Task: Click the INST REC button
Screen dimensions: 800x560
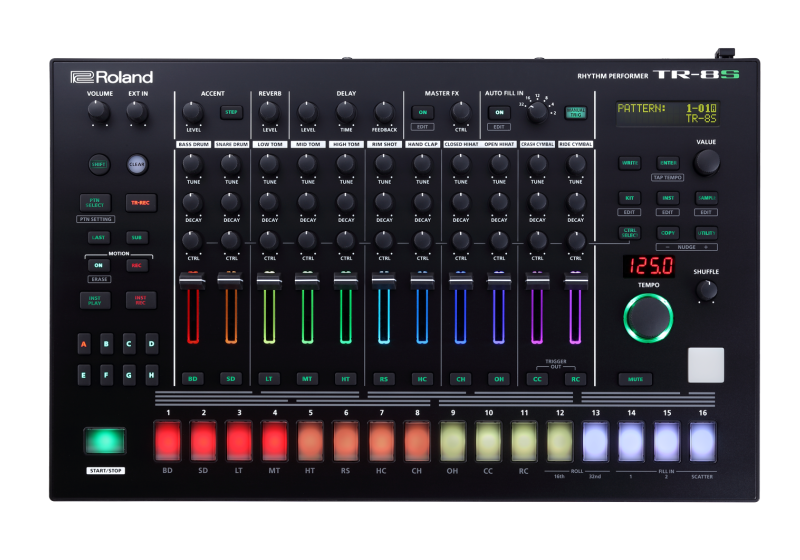Action: pyautogui.click(x=140, y=300)
